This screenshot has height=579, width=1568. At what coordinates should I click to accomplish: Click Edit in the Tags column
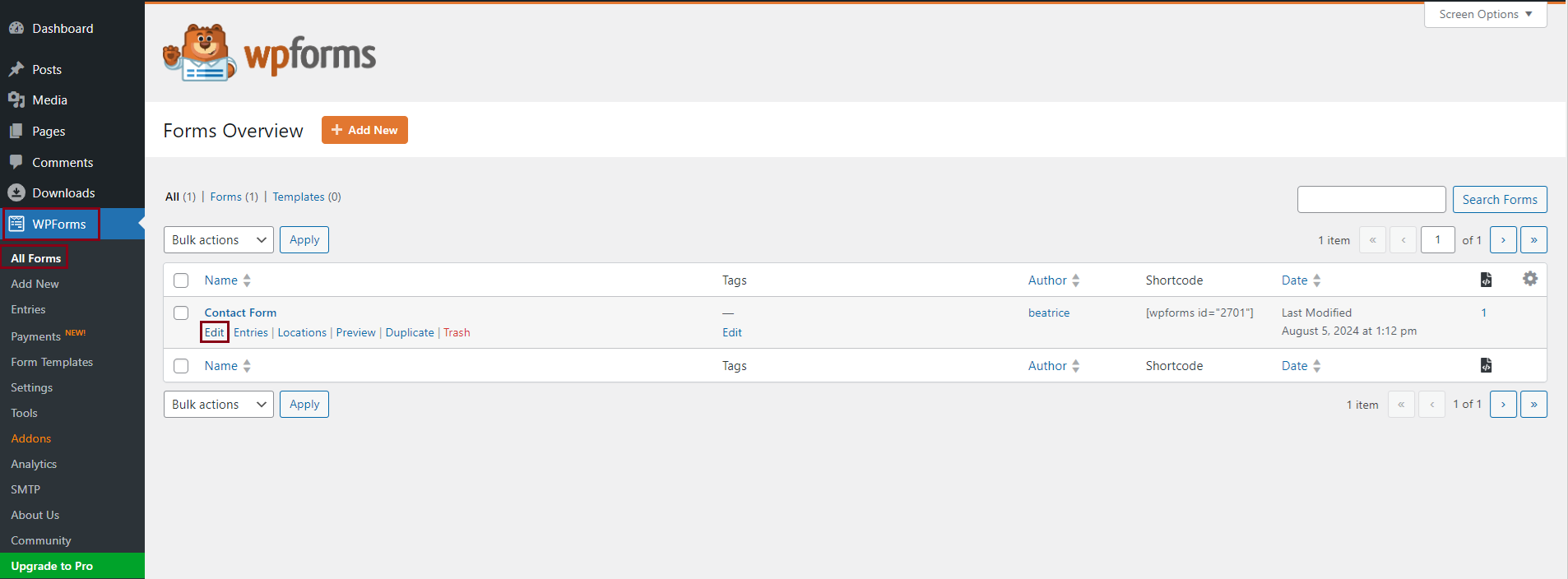tap(732, 332)
